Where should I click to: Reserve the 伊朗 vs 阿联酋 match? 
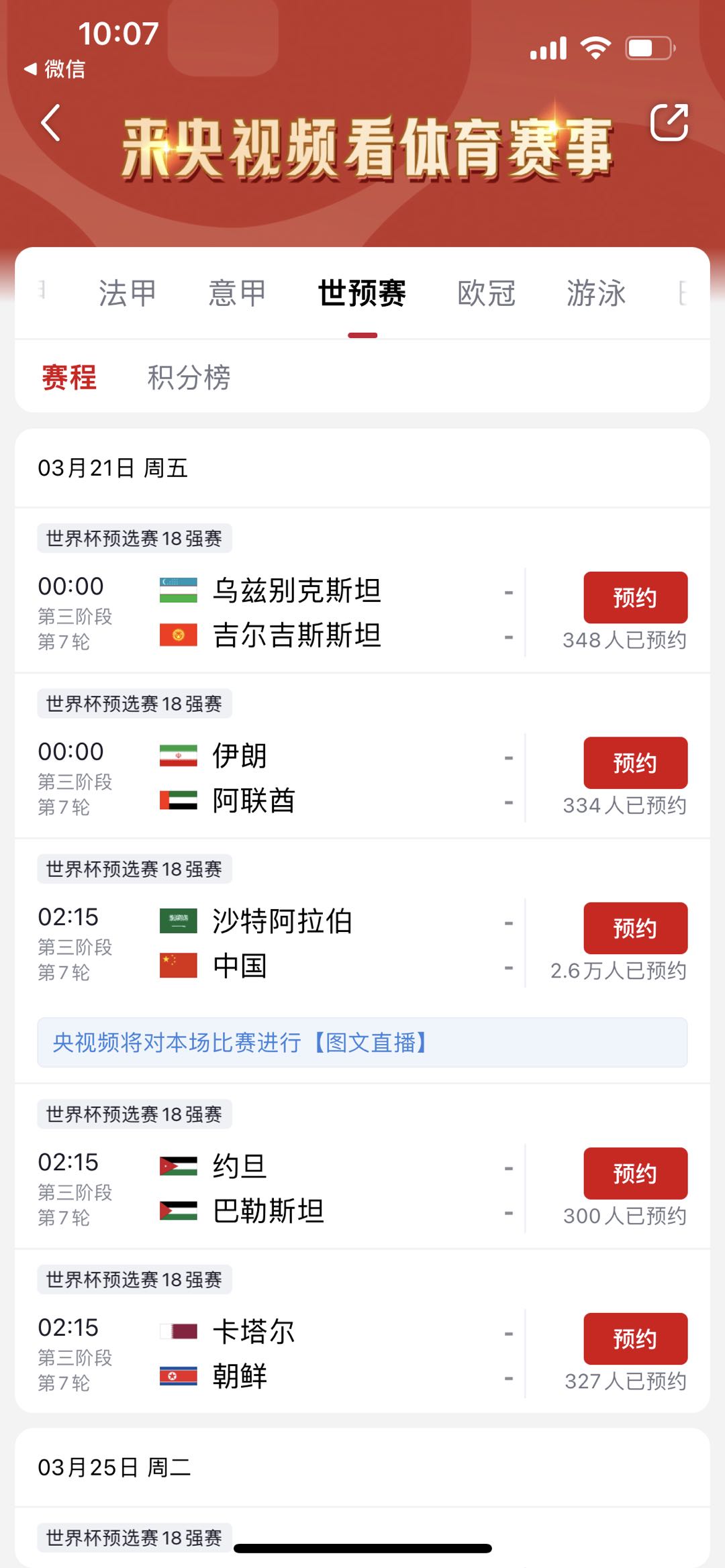tap(635, 763)
